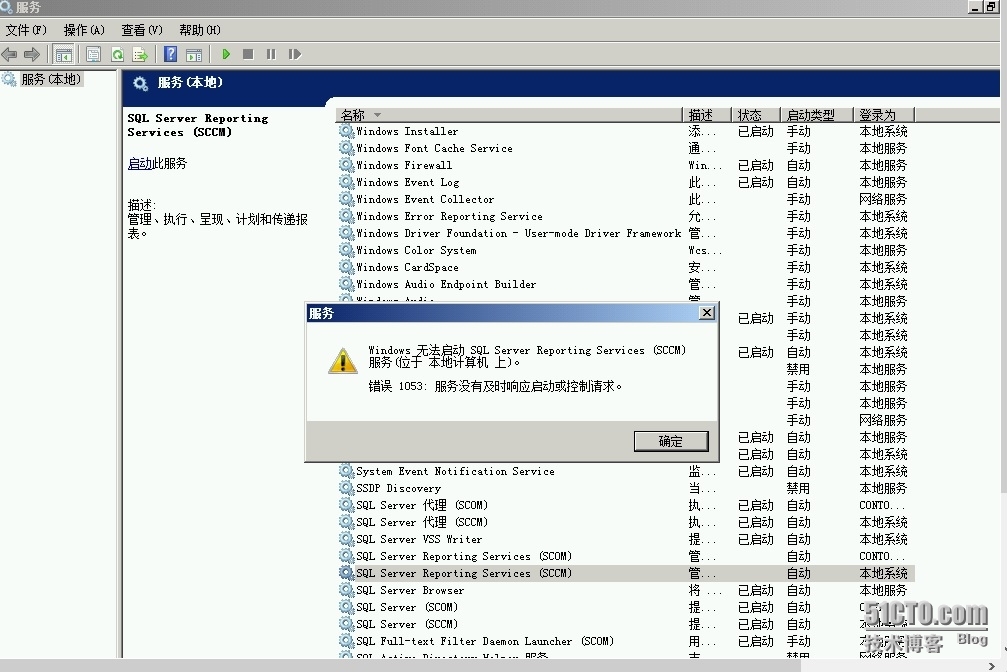The width and height of the screenshot is (1007, 672).
Task: Click gear icon of SQL Server (SCOM) row
Action: point(347,607)
